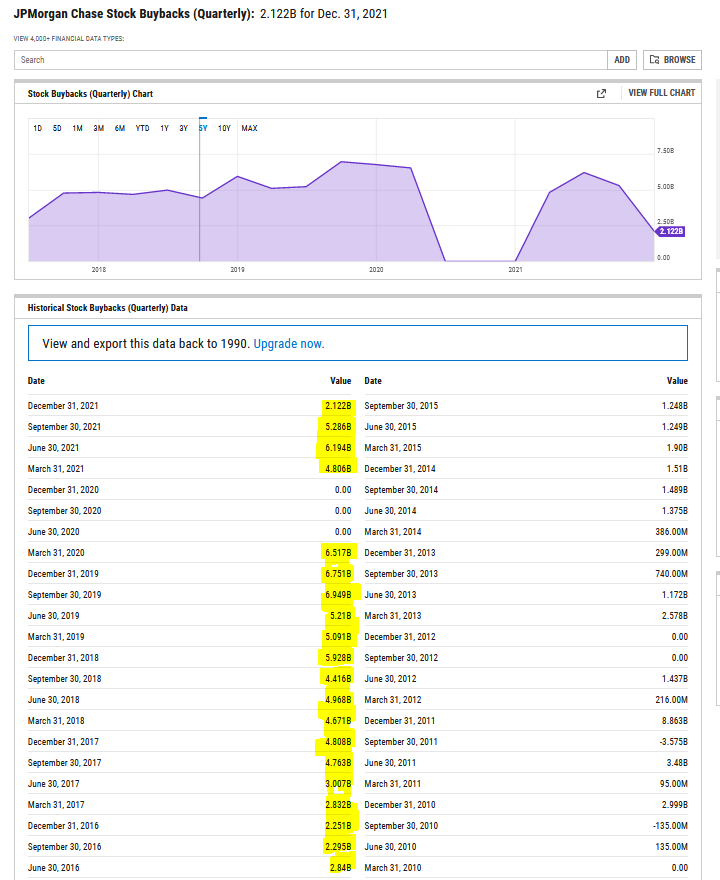
Task: Click the 2.122B chart value flag
Action: (x=671, y=231)
